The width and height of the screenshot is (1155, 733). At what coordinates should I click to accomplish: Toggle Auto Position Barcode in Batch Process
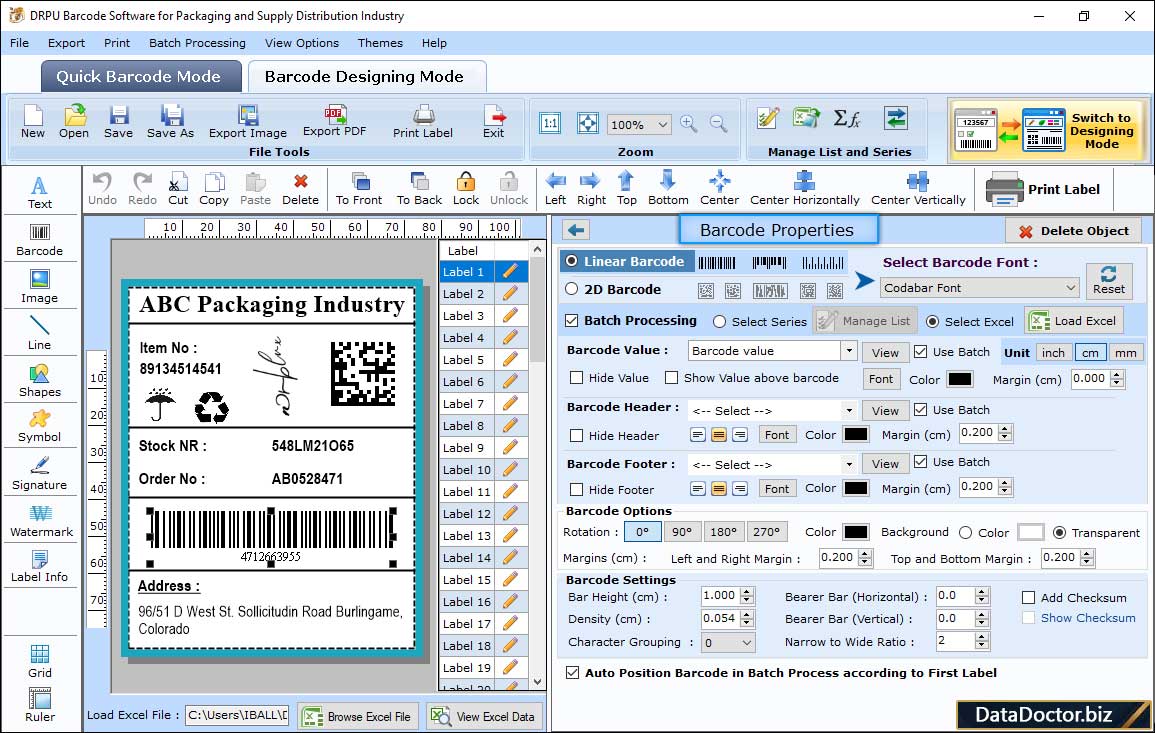[572, 673]
